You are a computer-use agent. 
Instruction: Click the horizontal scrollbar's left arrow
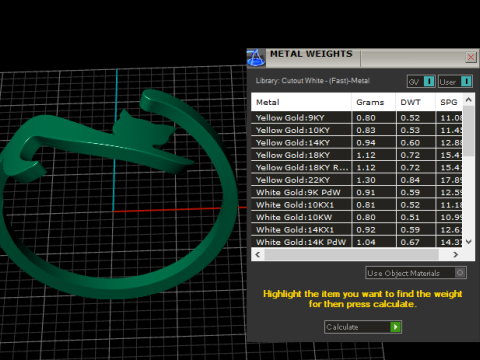point(257,255)
